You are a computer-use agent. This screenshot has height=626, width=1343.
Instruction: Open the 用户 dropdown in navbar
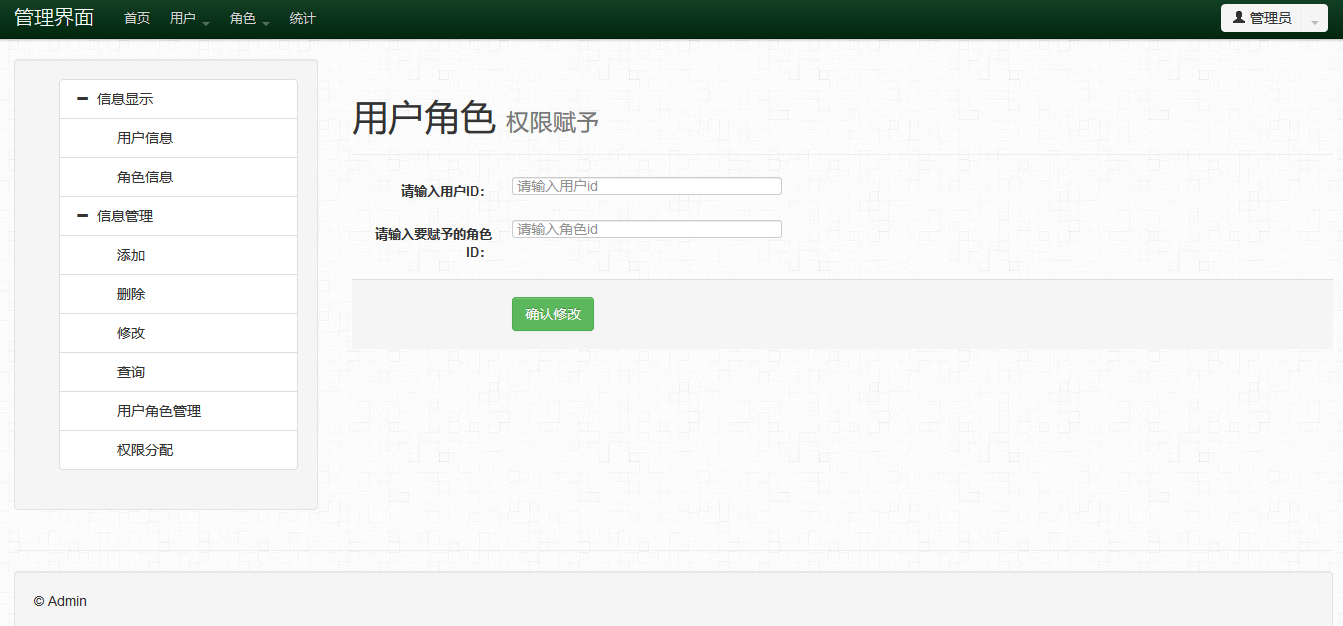coord(189,19)
